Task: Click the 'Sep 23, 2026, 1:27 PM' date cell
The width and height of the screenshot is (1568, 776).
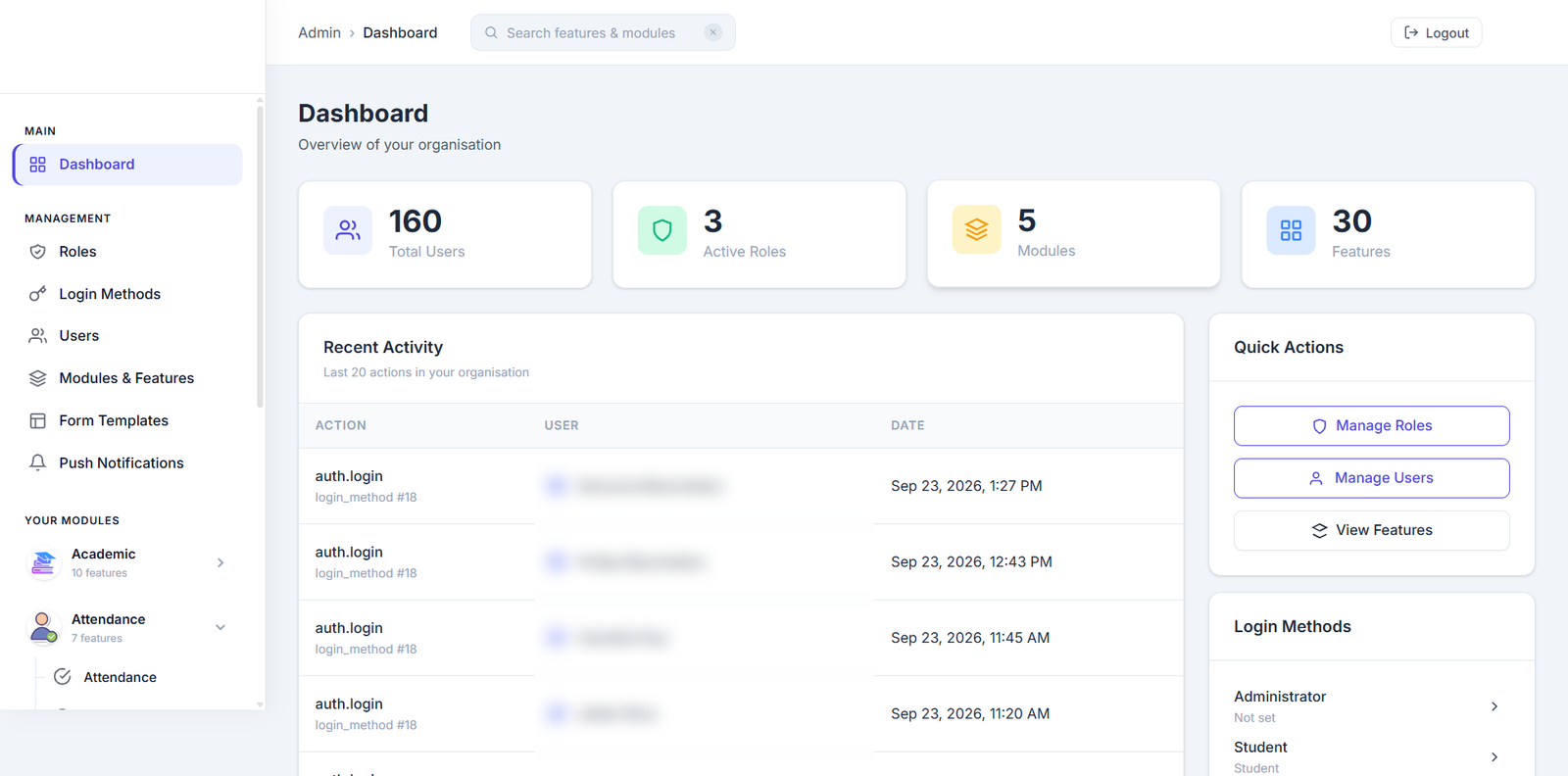Action: pyautogui.click(x=966, y=486)
